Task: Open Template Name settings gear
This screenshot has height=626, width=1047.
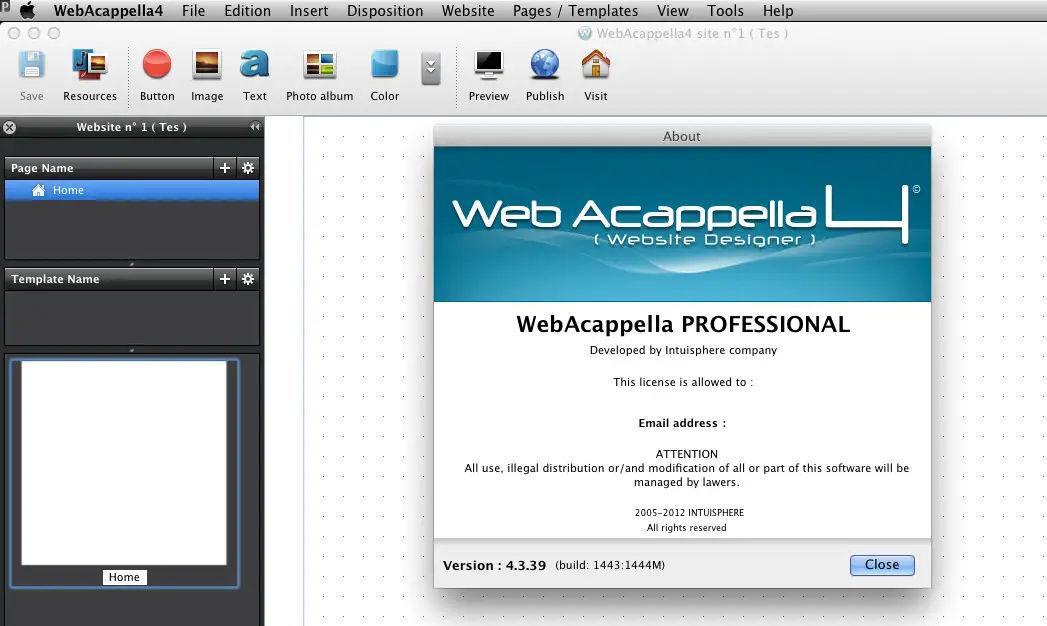Action: 248,278
